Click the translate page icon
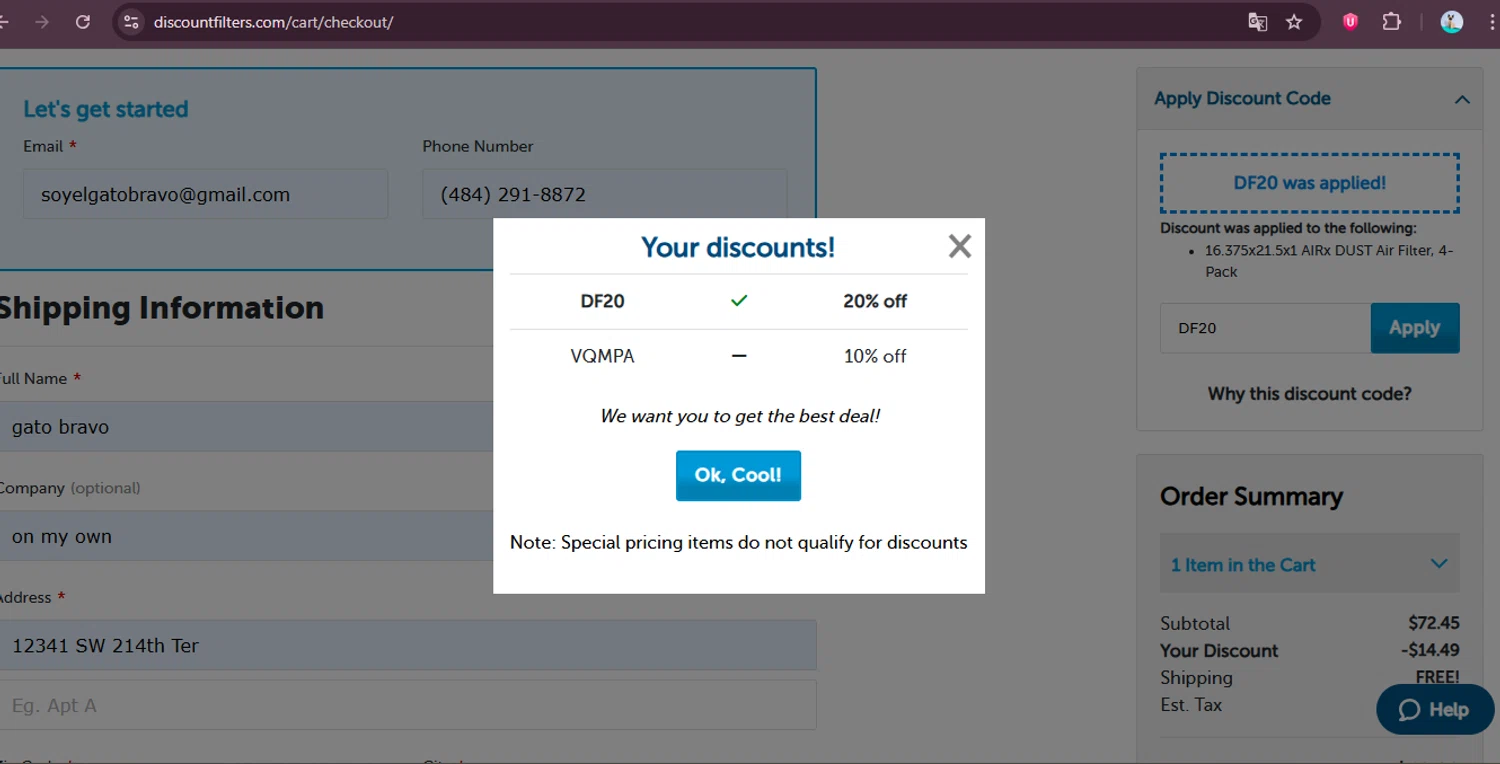This screenshot has height=764, width=1500. tap(1257, 22)
